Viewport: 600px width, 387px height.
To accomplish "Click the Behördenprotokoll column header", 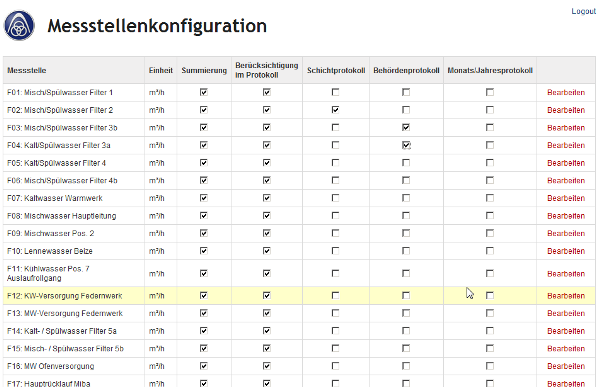I will tap(406, 70).
